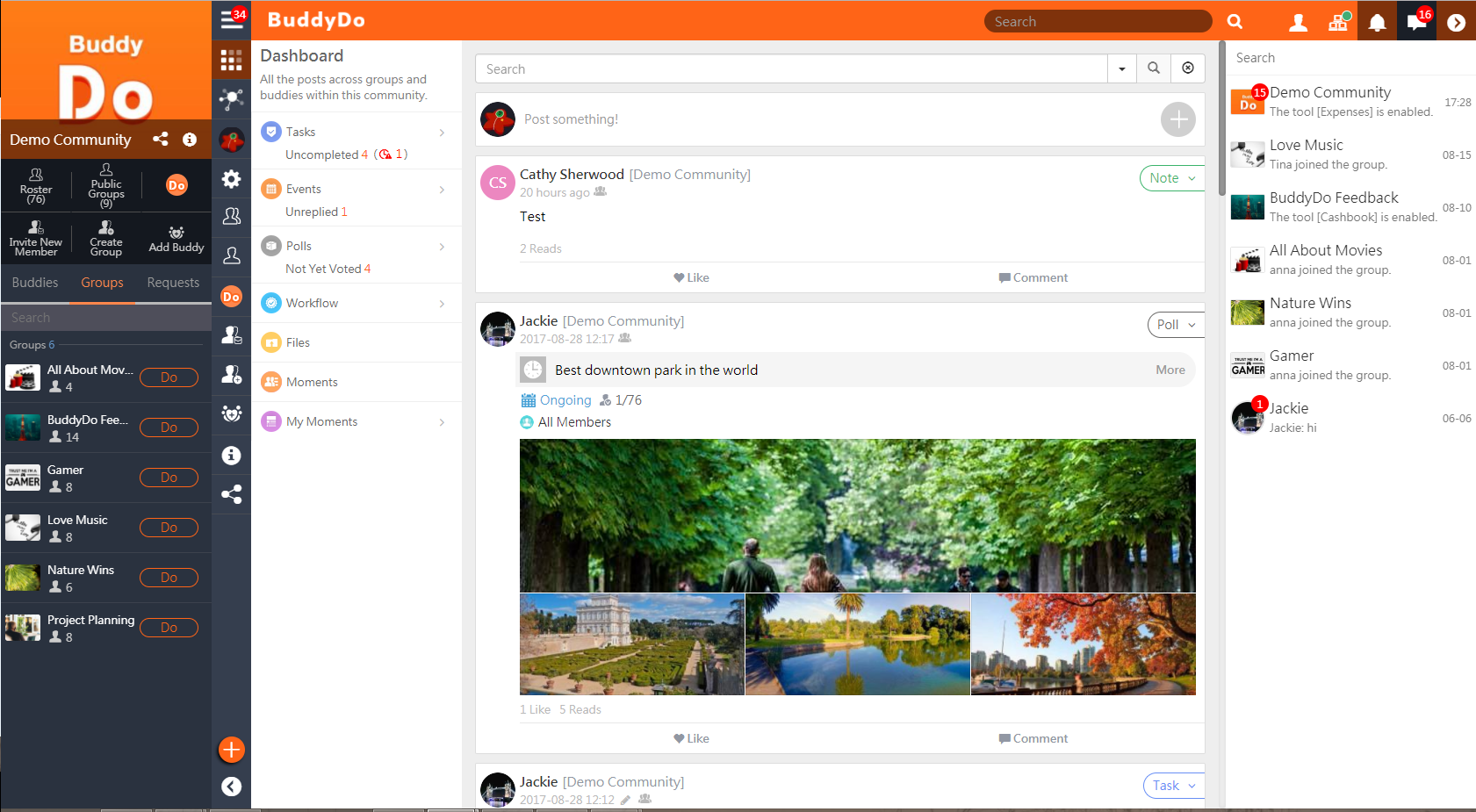Image resolution: width=1476 pixels, height=812 pixels.
Task: Open the info icon in dark sidebar
Action: tap(231, 455)
